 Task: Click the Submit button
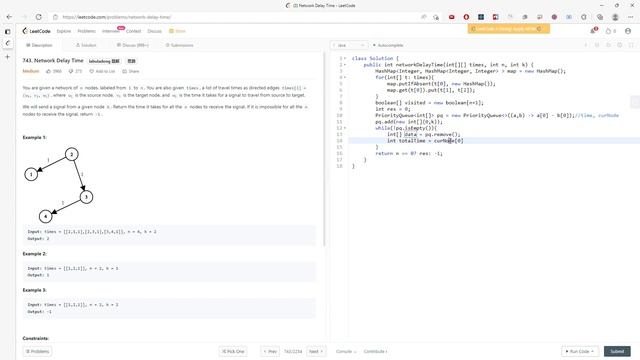(x=617, y=351)
